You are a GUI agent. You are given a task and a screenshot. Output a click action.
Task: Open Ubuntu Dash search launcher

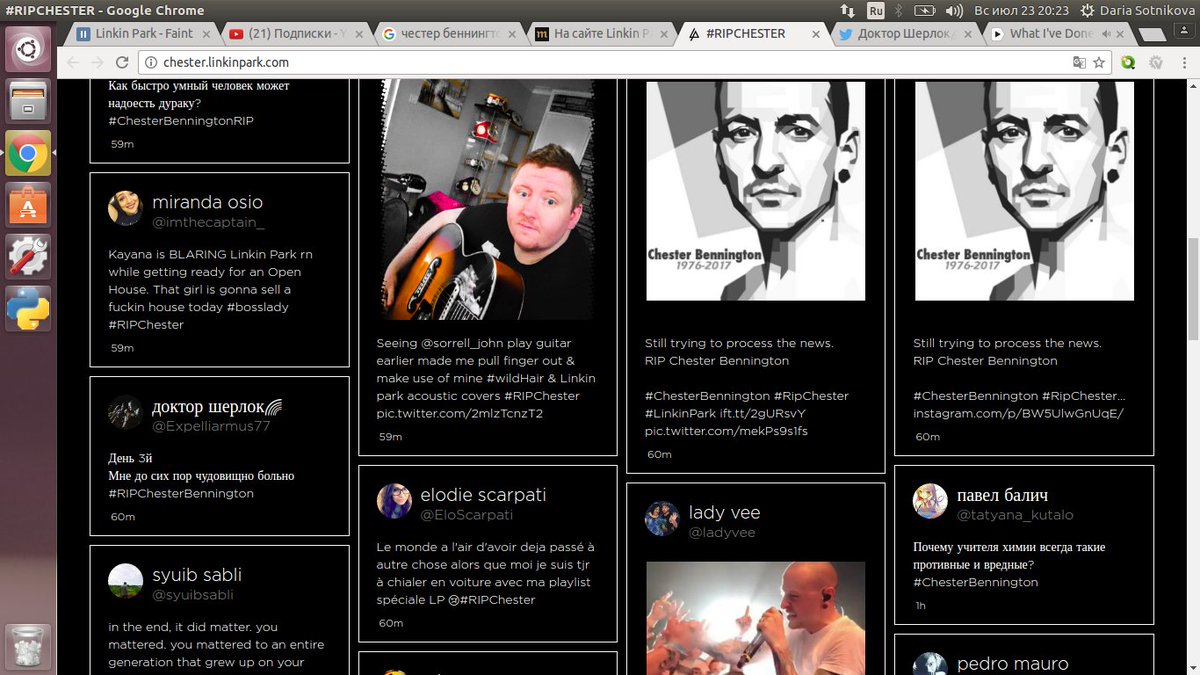tap(27, 48)
